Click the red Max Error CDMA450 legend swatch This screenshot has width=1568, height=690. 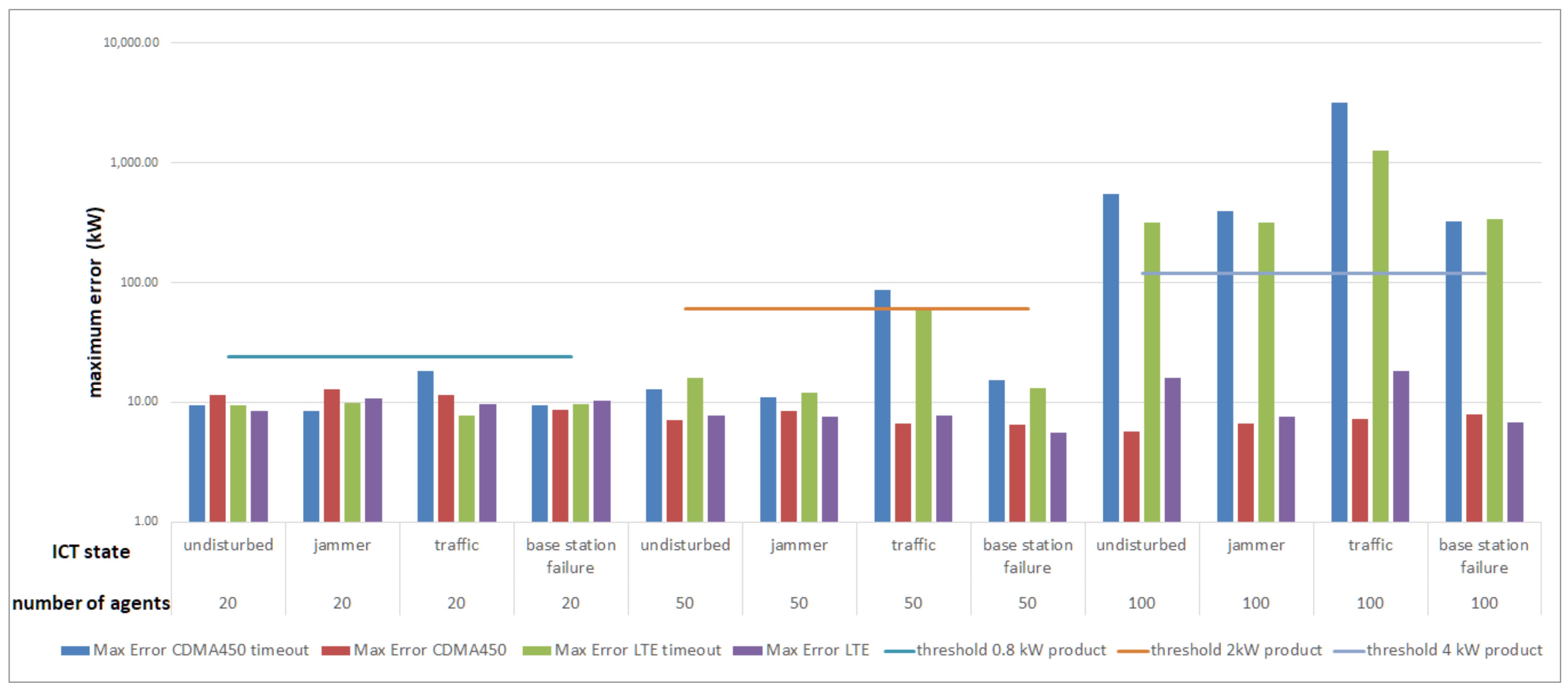pyautogui.click(x=335, y=650)
